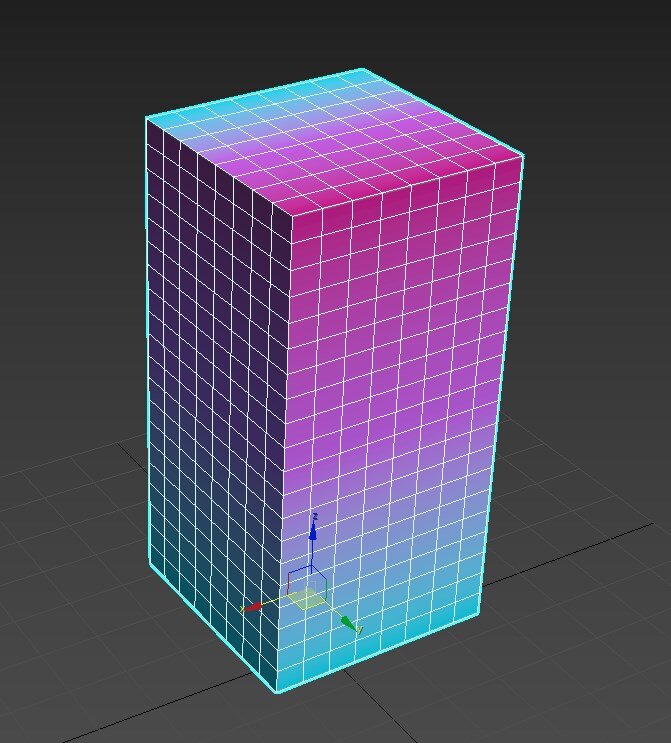Select the segmented box object's magenta top face

point(334,142)
